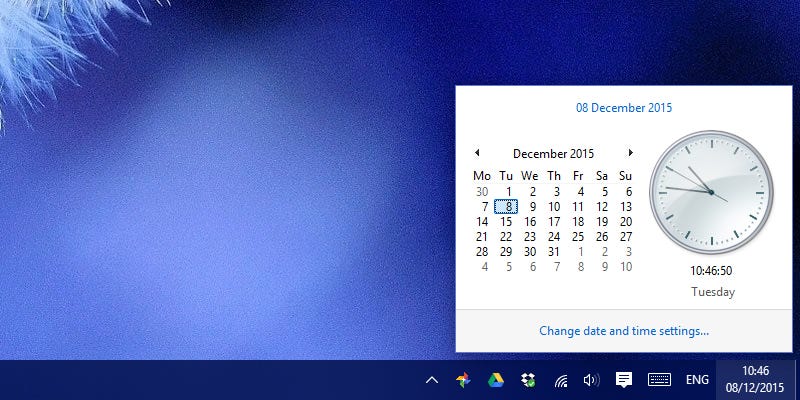The image size is (800, 400).
Task: Select December 24 in calendar
Action: 554,237
